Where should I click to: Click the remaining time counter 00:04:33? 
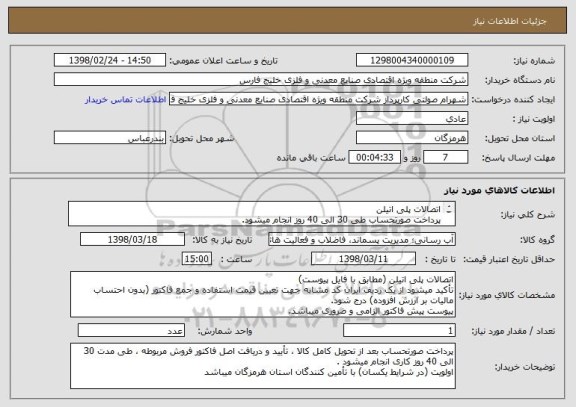click(x=374, y=158)
